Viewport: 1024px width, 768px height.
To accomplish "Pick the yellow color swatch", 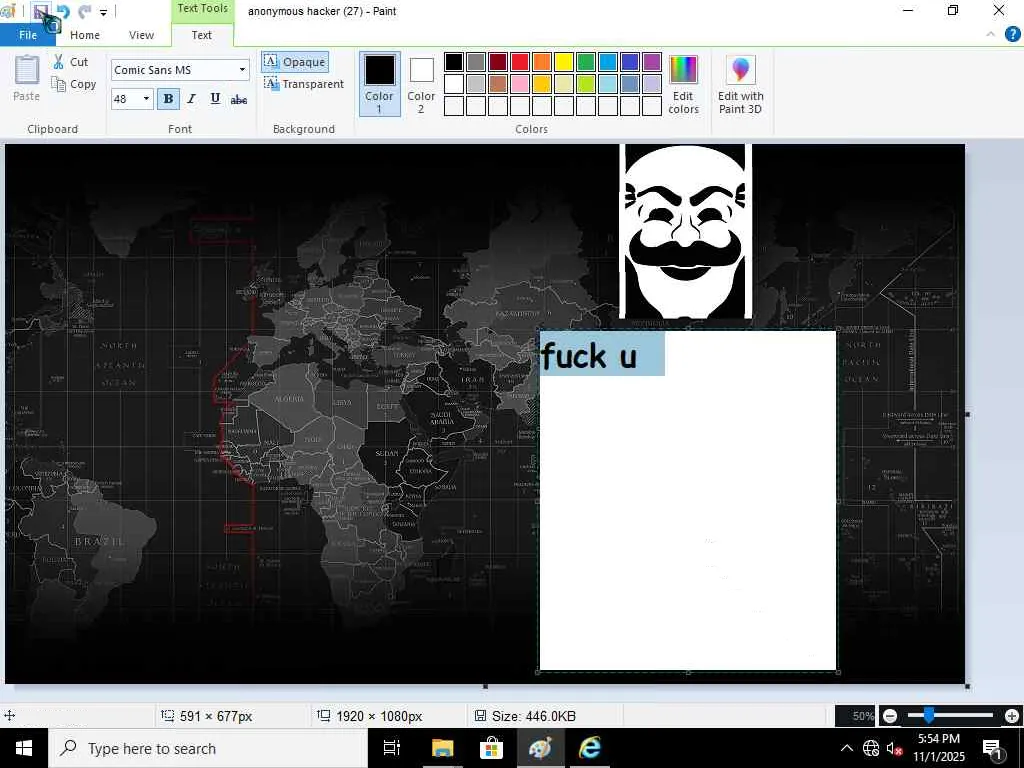I will (x=564, y=62).
